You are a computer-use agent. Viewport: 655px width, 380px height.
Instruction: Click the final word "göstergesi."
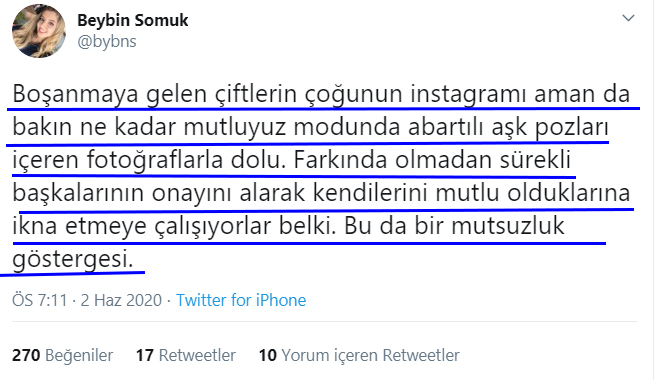click(x=73, y=259)
